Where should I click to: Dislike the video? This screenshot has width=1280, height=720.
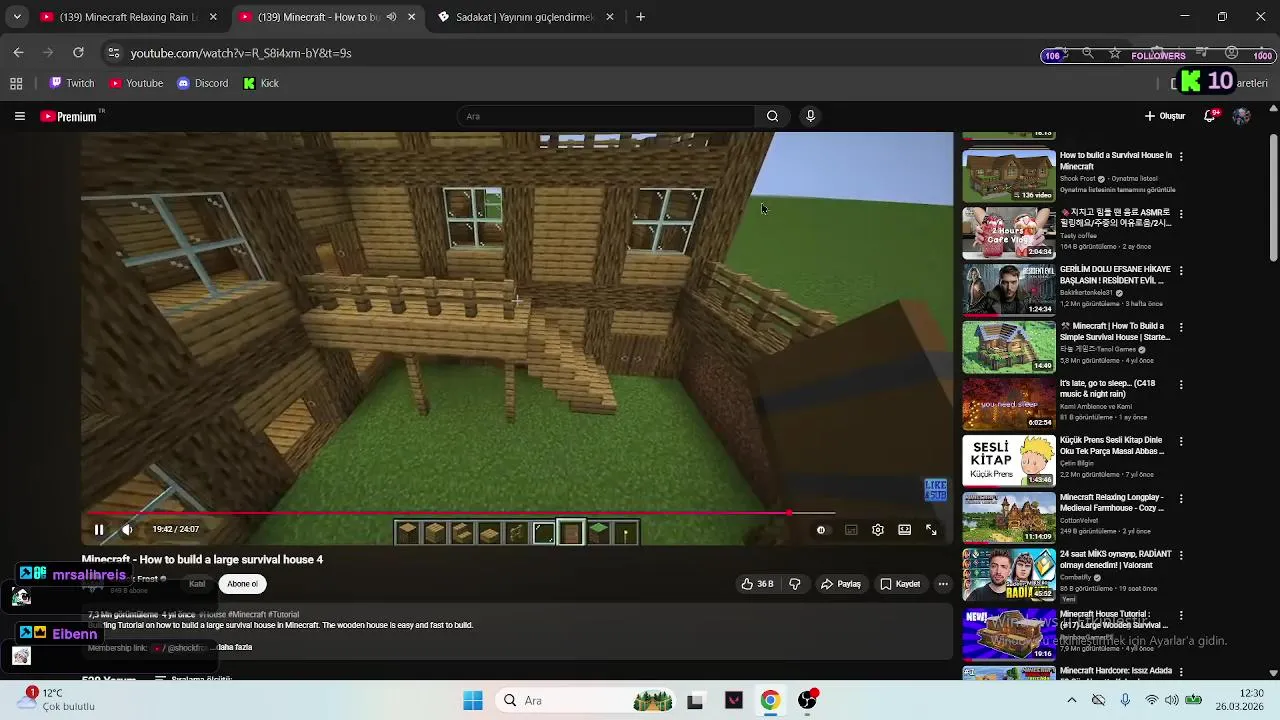tap(795, 584)
